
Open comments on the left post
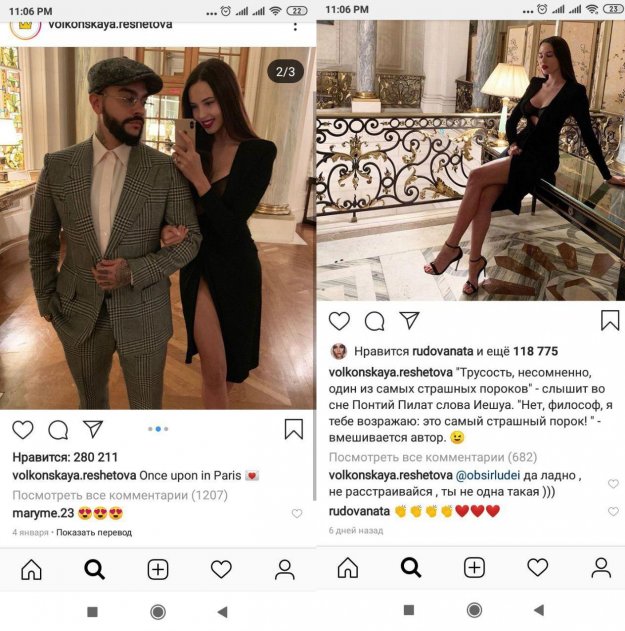pos(58,429)
